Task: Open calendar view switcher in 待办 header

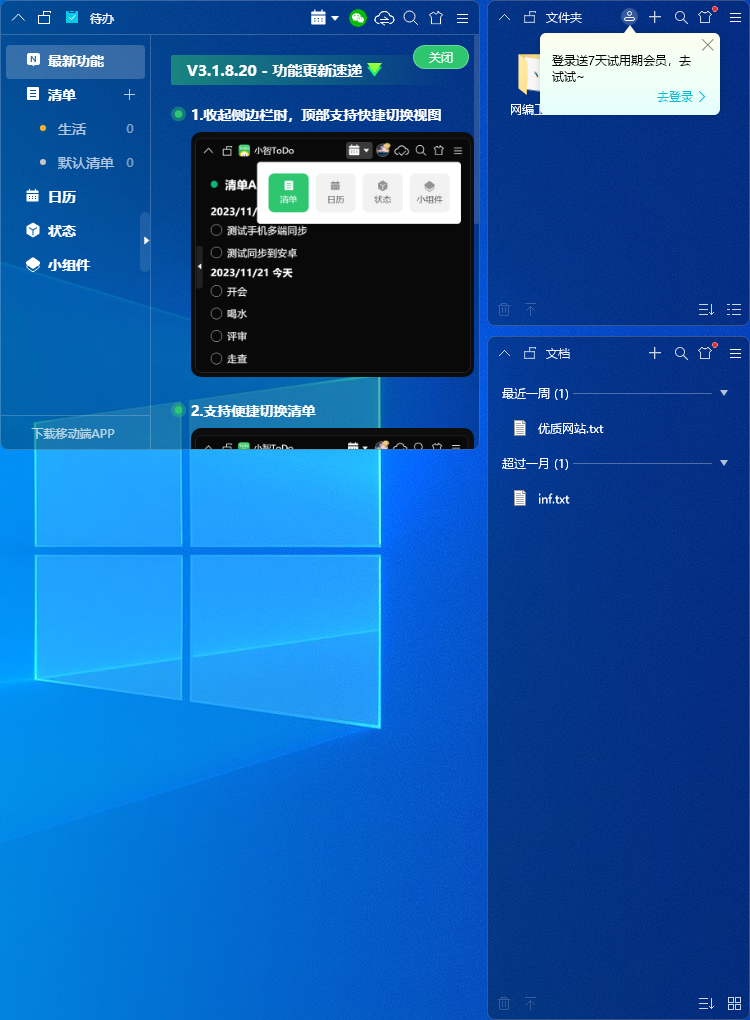Action: (325, 18)
